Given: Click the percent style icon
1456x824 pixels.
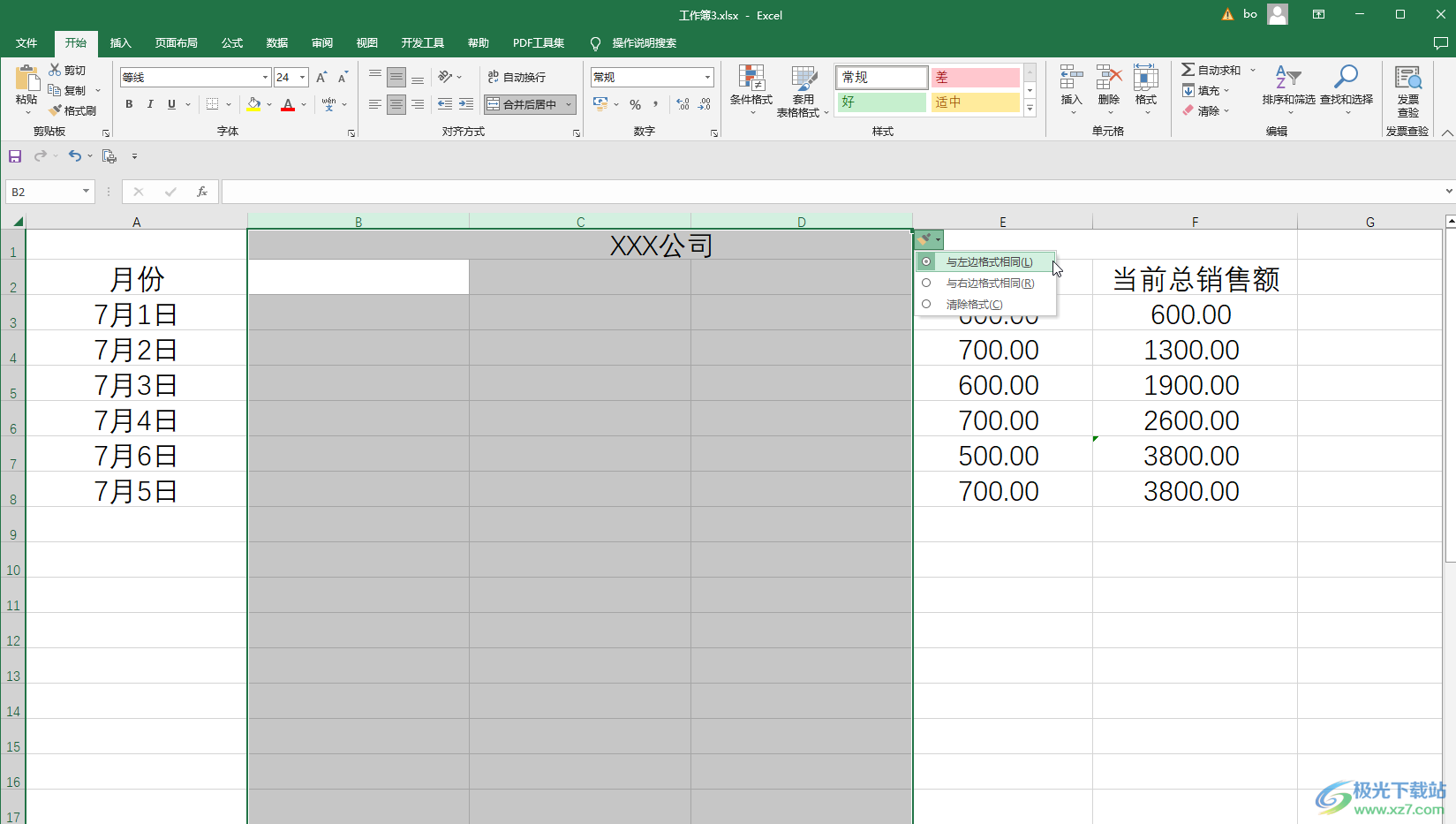Looking at the screenshot, I should click(x=635, y=104).
